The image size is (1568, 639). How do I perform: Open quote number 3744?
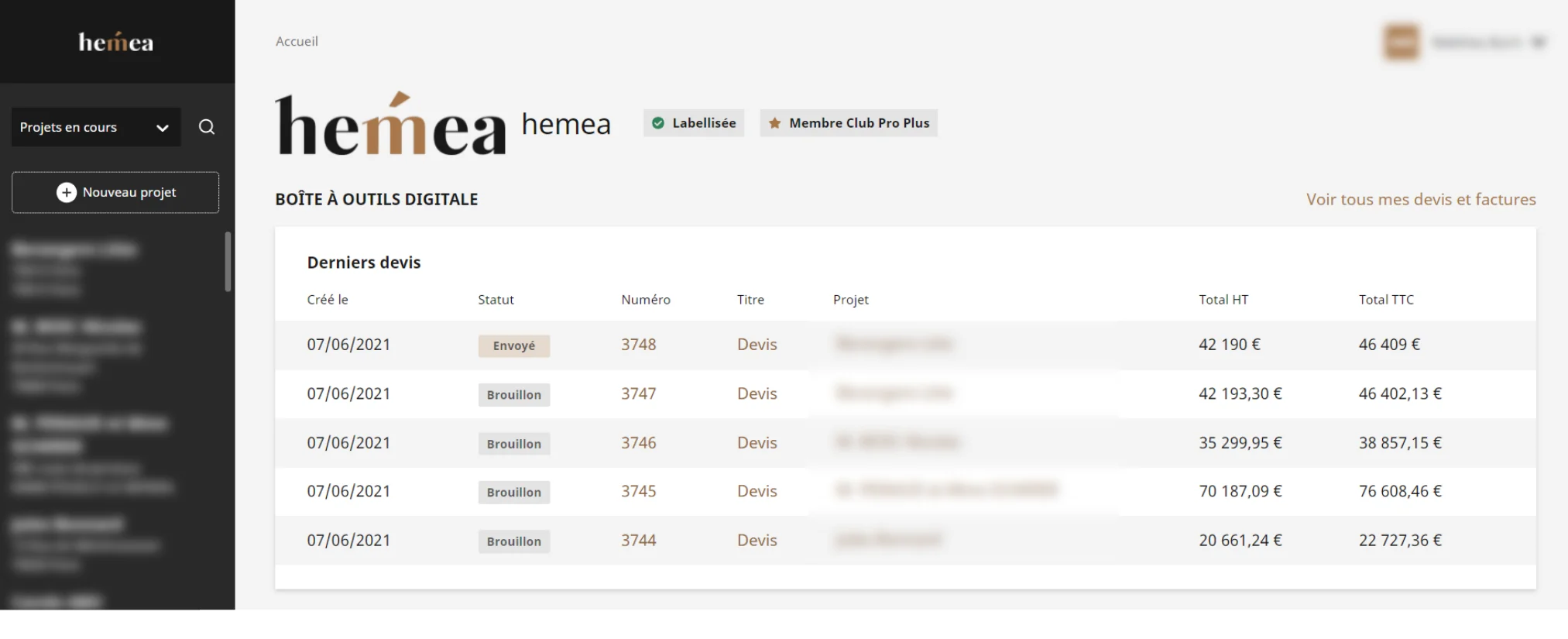point(638,541)
